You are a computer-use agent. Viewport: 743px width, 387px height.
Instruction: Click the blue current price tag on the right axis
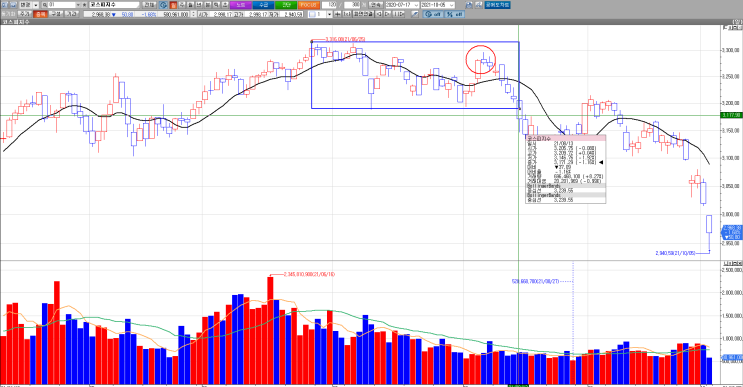(x=732, y=233)
